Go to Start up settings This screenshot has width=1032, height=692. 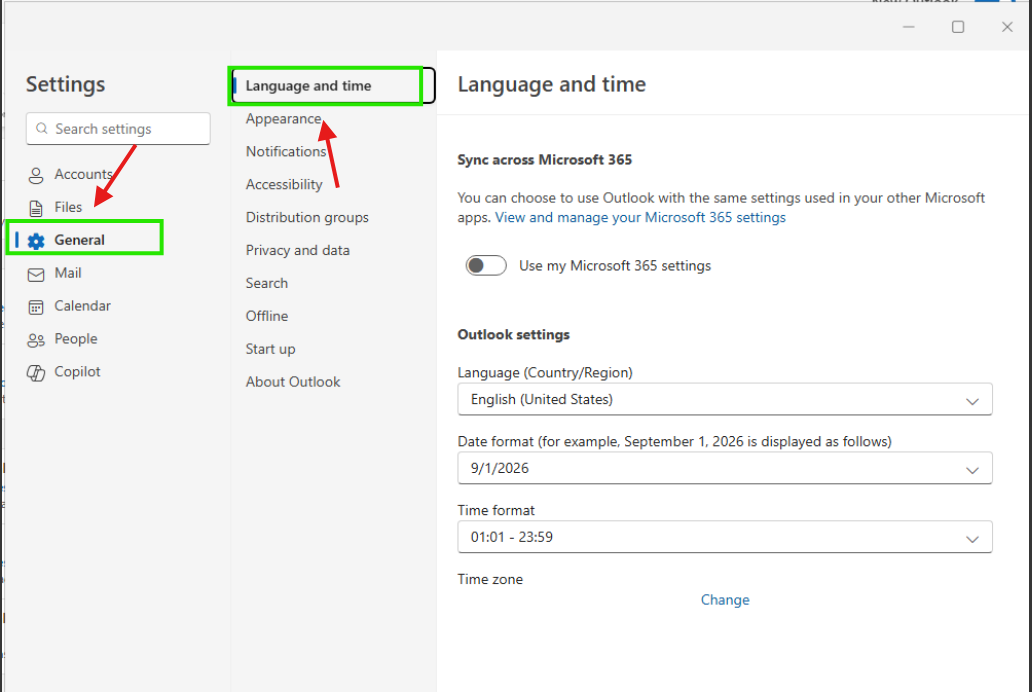tap(270, 349)
